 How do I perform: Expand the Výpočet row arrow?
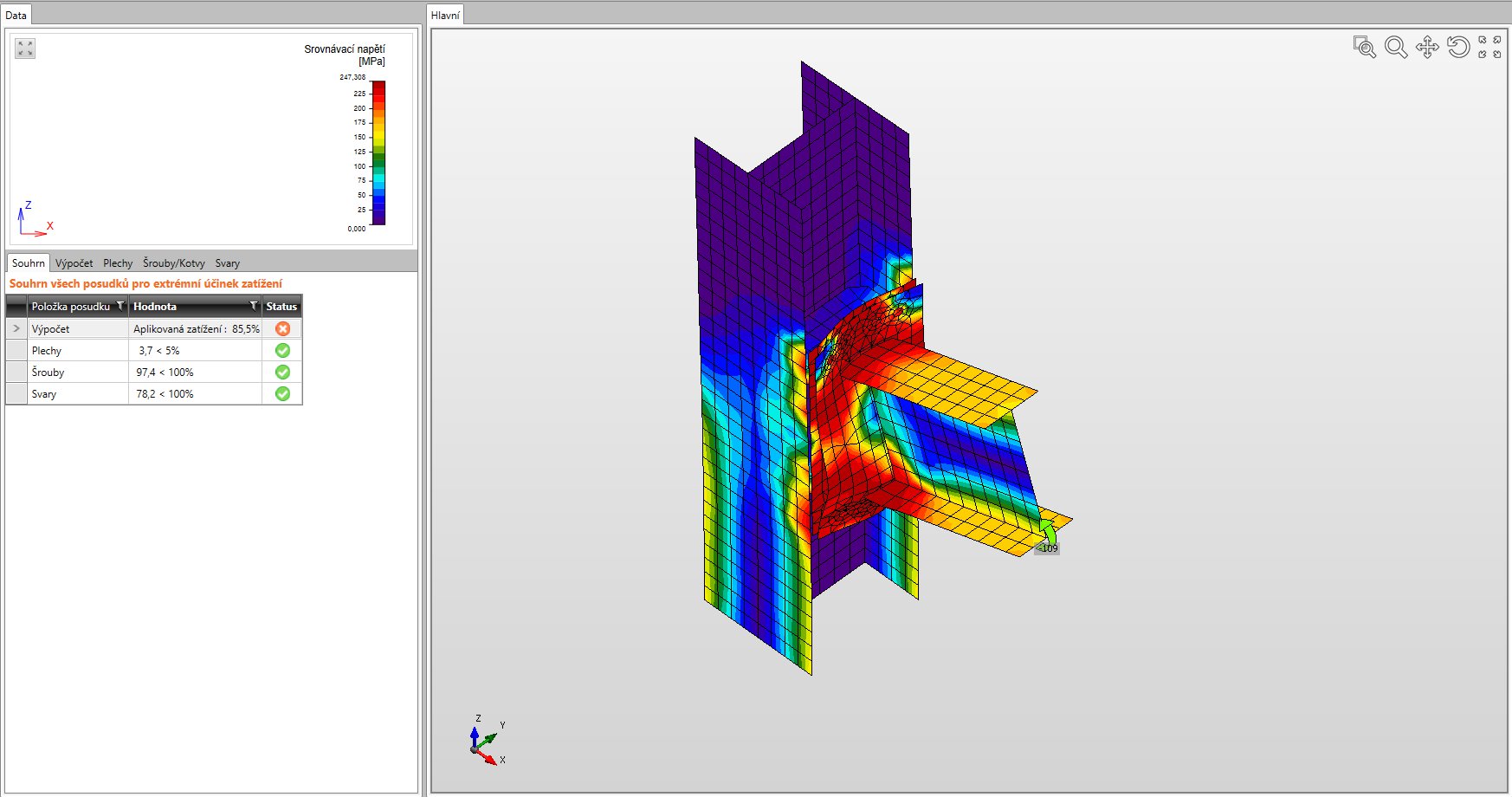[16, 328]
